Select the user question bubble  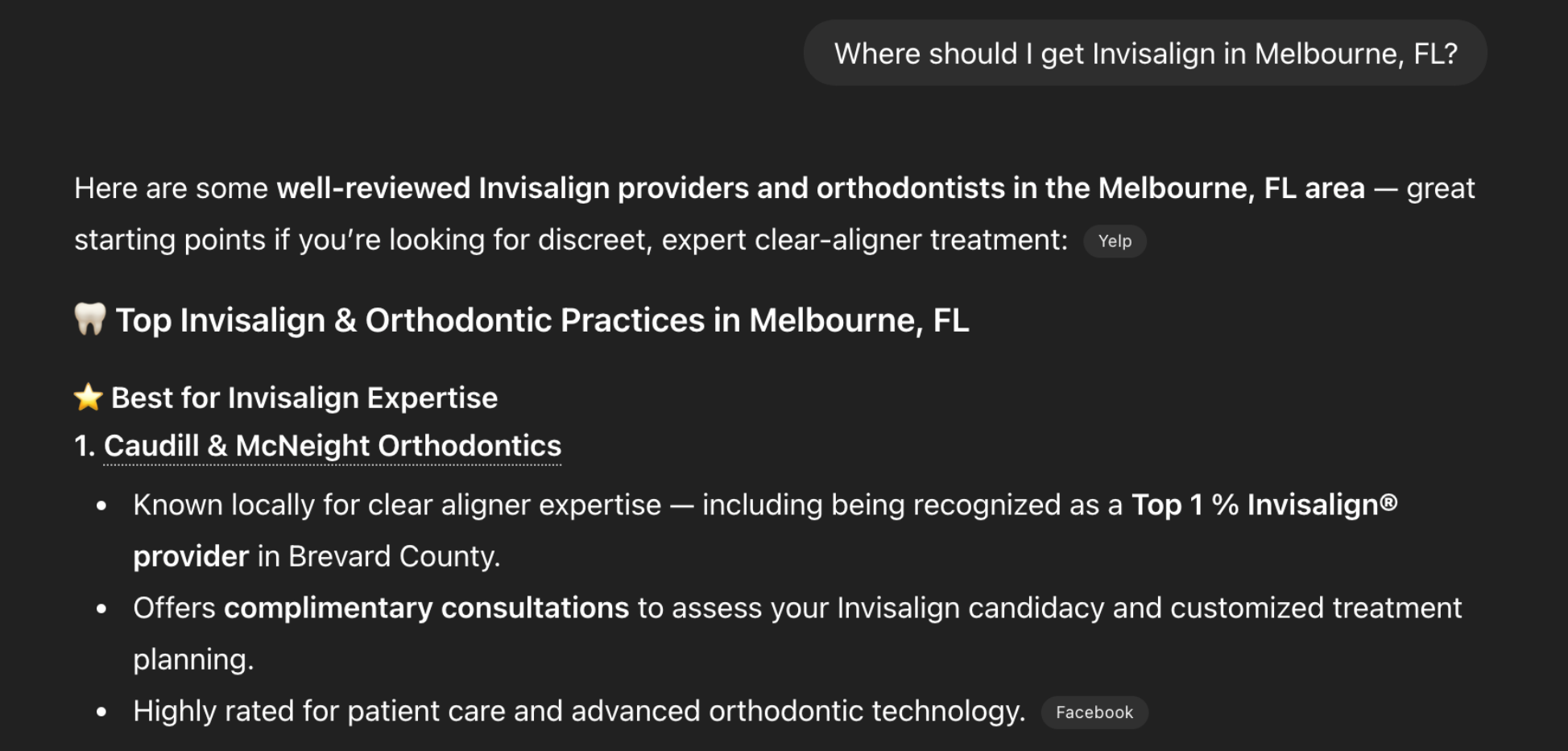[x=1145, y=53]
